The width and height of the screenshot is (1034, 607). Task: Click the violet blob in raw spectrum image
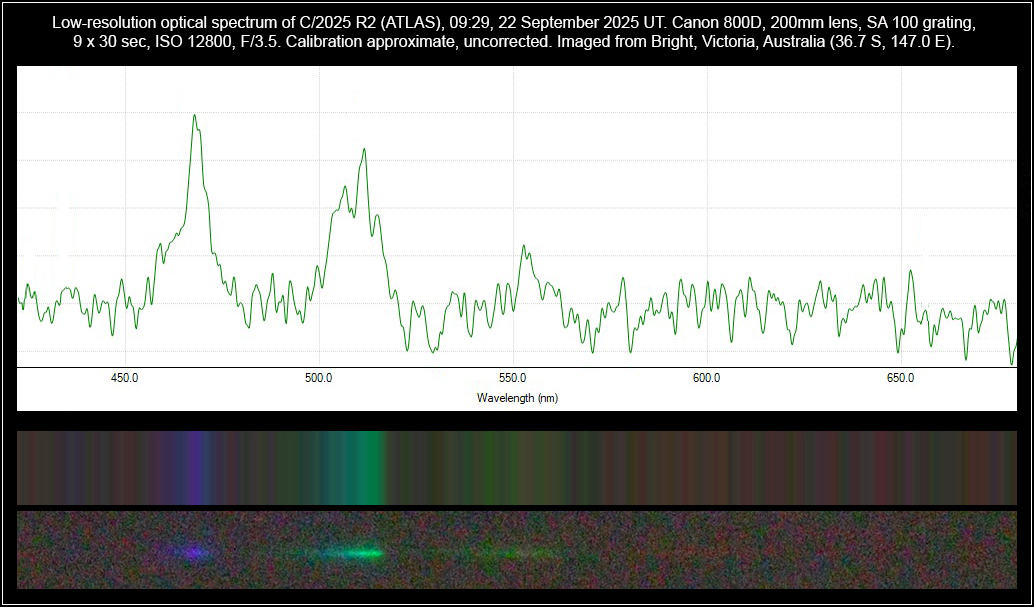click(x=195, y=551)
